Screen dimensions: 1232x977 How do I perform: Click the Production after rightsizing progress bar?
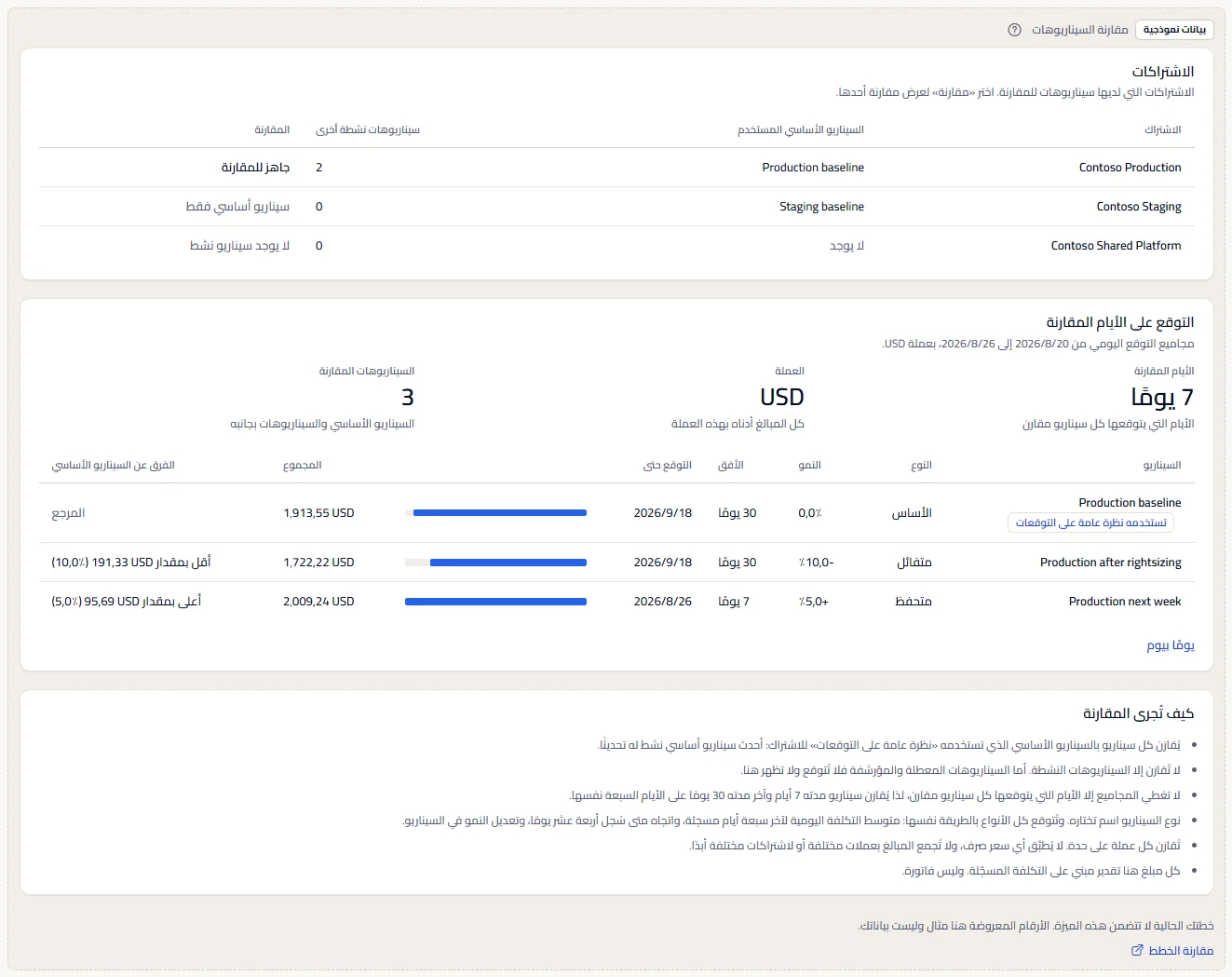click(x=496, y=563)
